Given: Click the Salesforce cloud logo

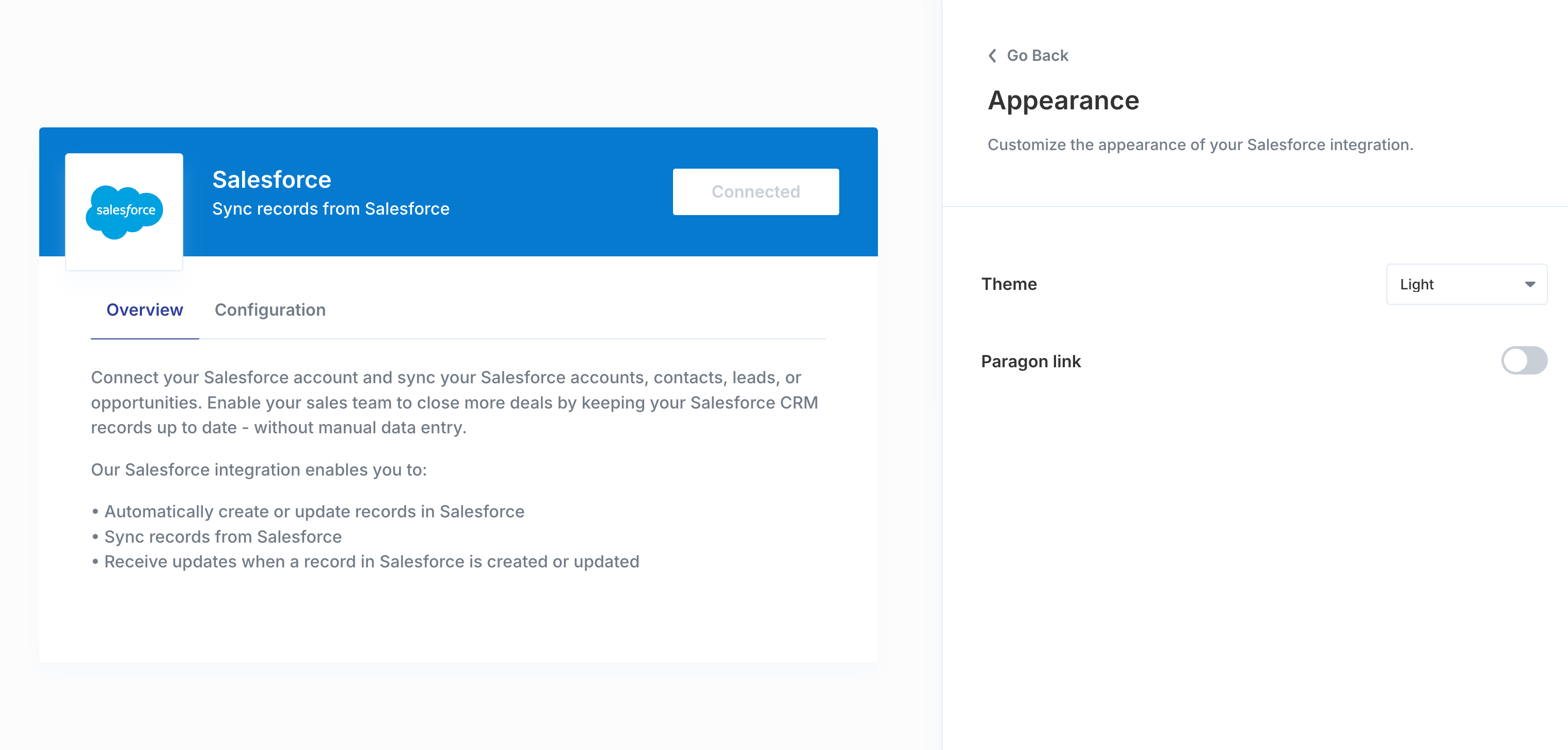Looking at the screenshot, I should (124, 211).
